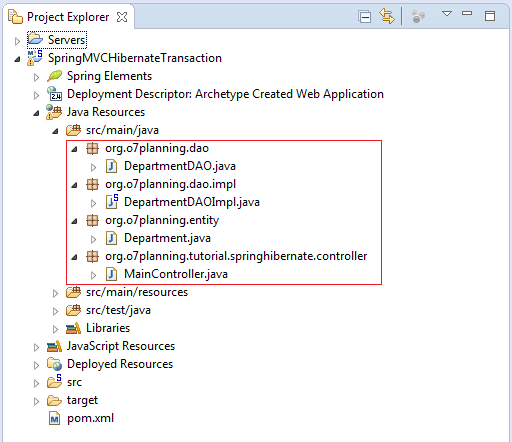The image size is (512, 442).
Task: Click the Deployed Resources icon
Action: [x=54, y=364]
